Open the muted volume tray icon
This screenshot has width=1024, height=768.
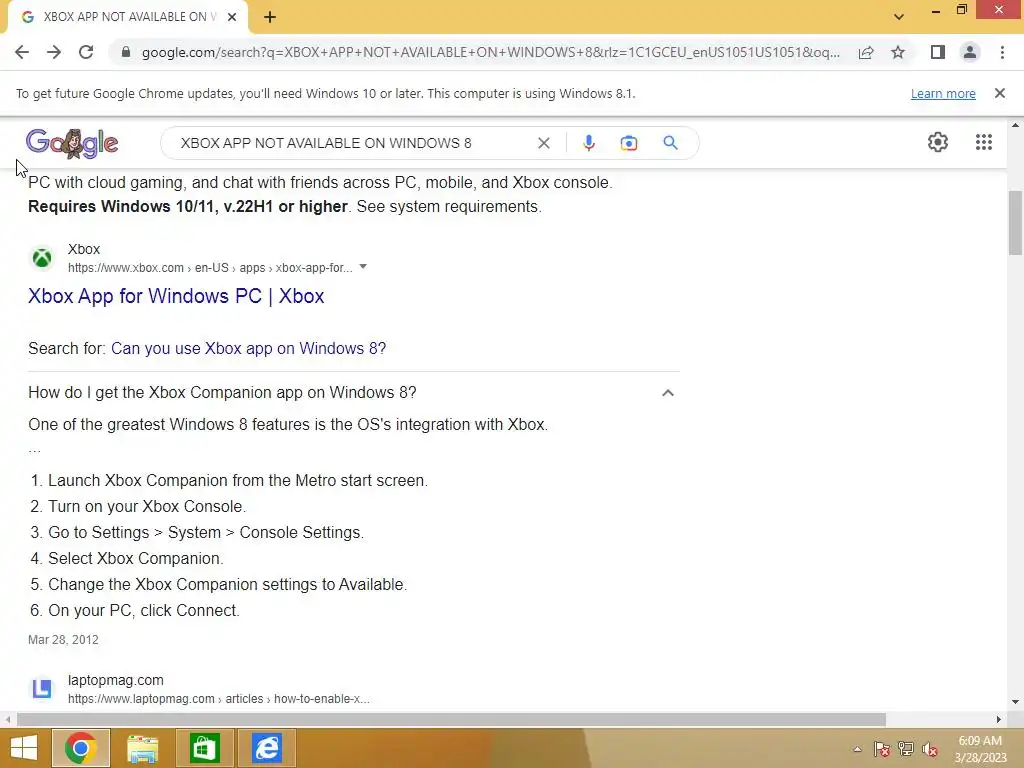click(x=930, y=749)
